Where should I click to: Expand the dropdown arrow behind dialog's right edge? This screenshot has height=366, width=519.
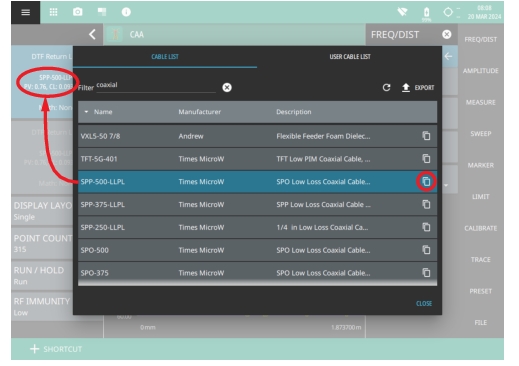point(446,185)
